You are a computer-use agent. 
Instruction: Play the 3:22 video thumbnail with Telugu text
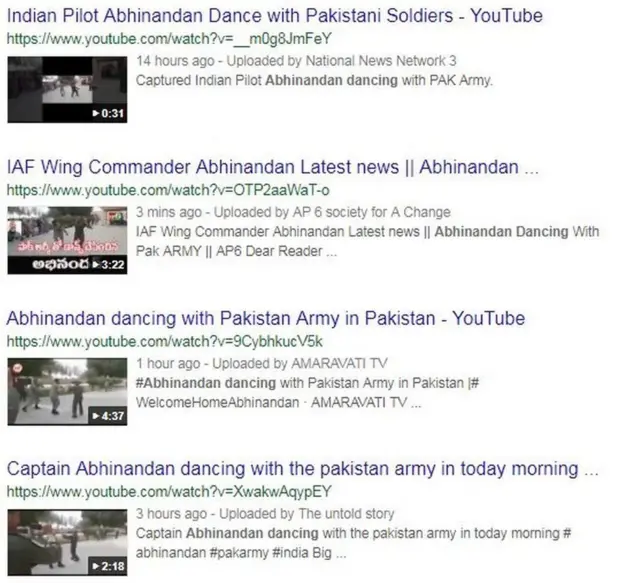click(x=67, y=240)
